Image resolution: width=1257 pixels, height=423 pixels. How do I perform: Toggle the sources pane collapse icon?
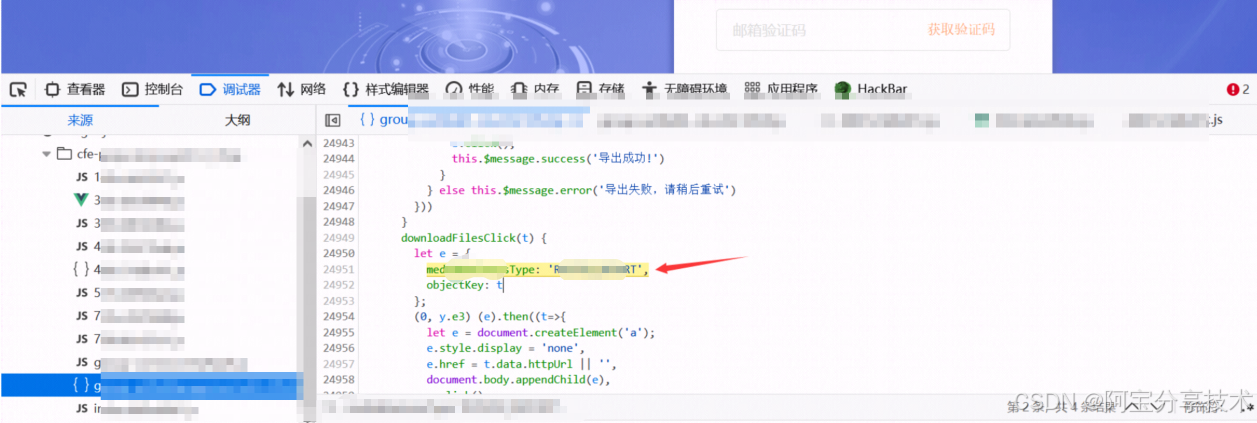tap(333, 120)
